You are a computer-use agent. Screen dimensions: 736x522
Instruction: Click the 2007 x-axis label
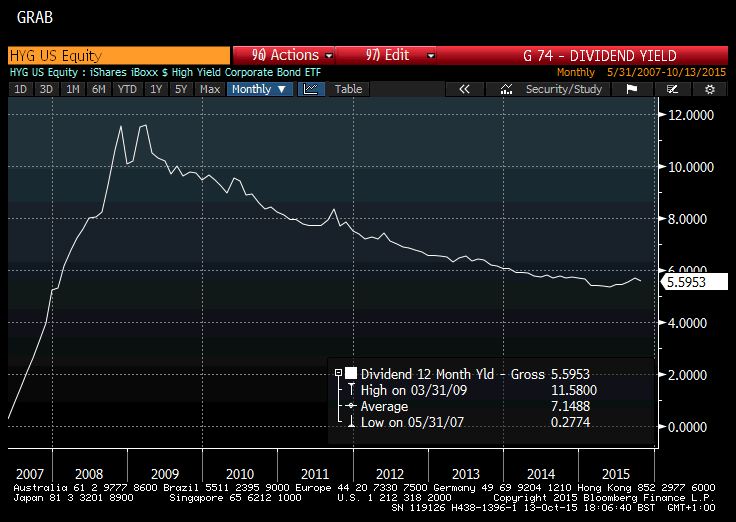click(30, 474)
